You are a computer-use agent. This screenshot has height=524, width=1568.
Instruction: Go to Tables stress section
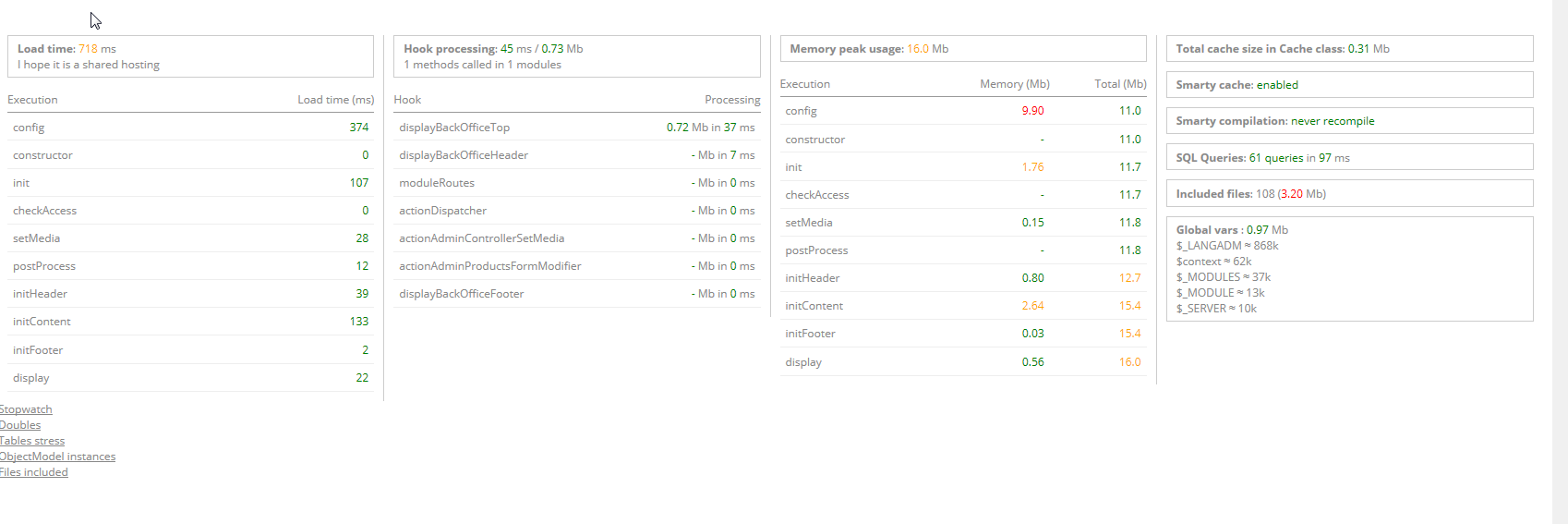(32, 441)
